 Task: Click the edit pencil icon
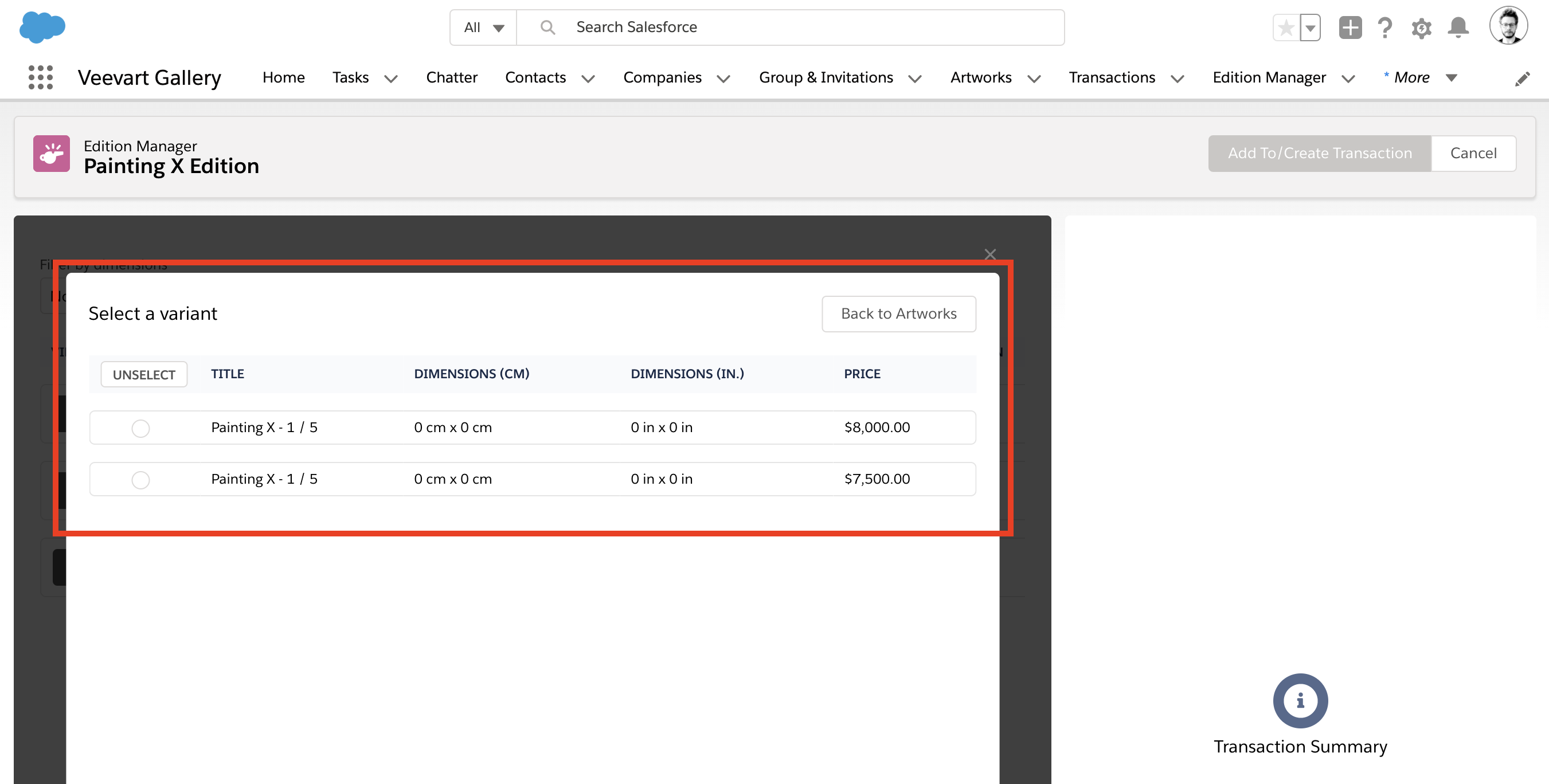click(x=1523, y=77)
